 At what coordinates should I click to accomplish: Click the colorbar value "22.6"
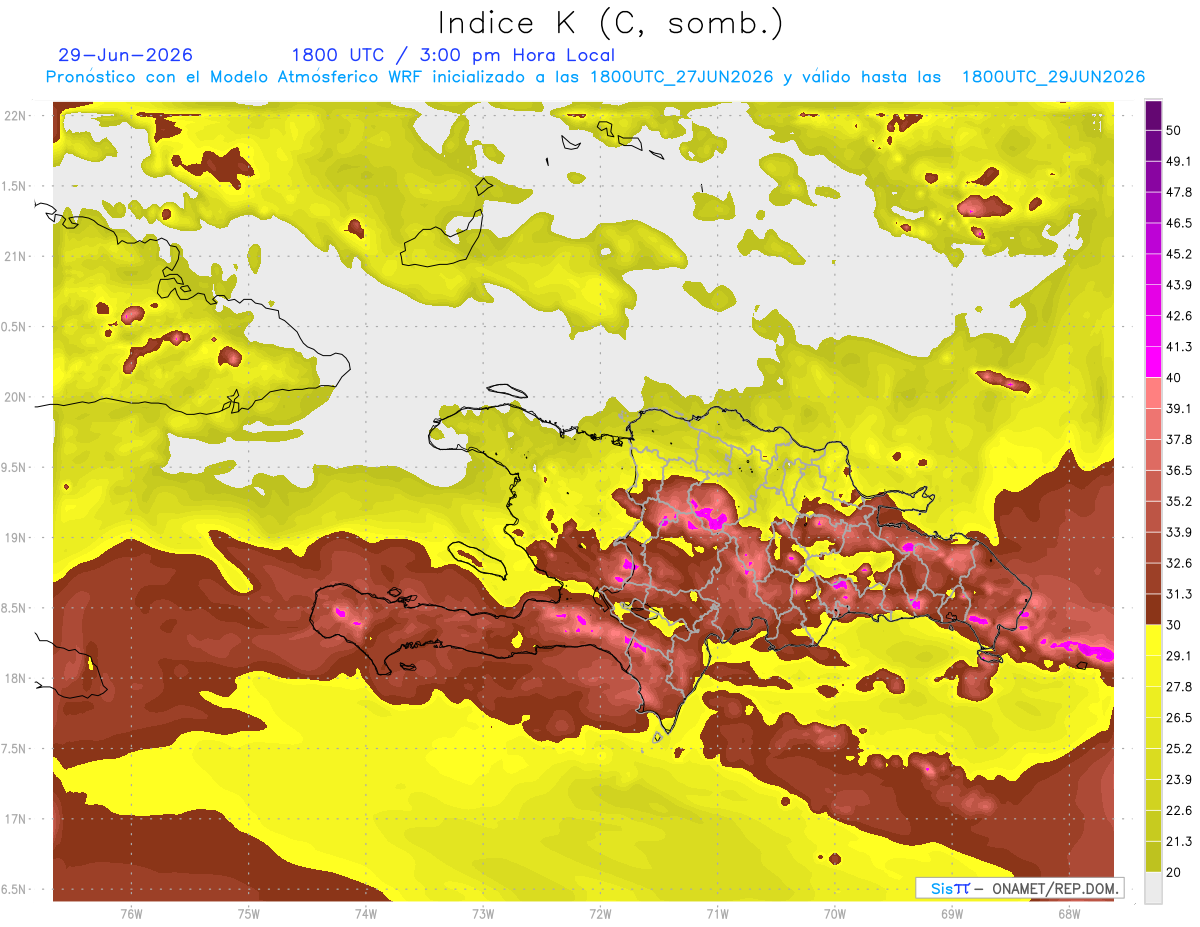(1178, 811)
